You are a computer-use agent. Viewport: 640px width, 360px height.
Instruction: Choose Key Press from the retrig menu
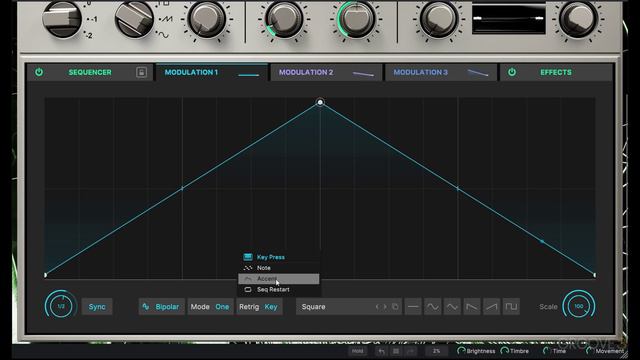(279, 257)
